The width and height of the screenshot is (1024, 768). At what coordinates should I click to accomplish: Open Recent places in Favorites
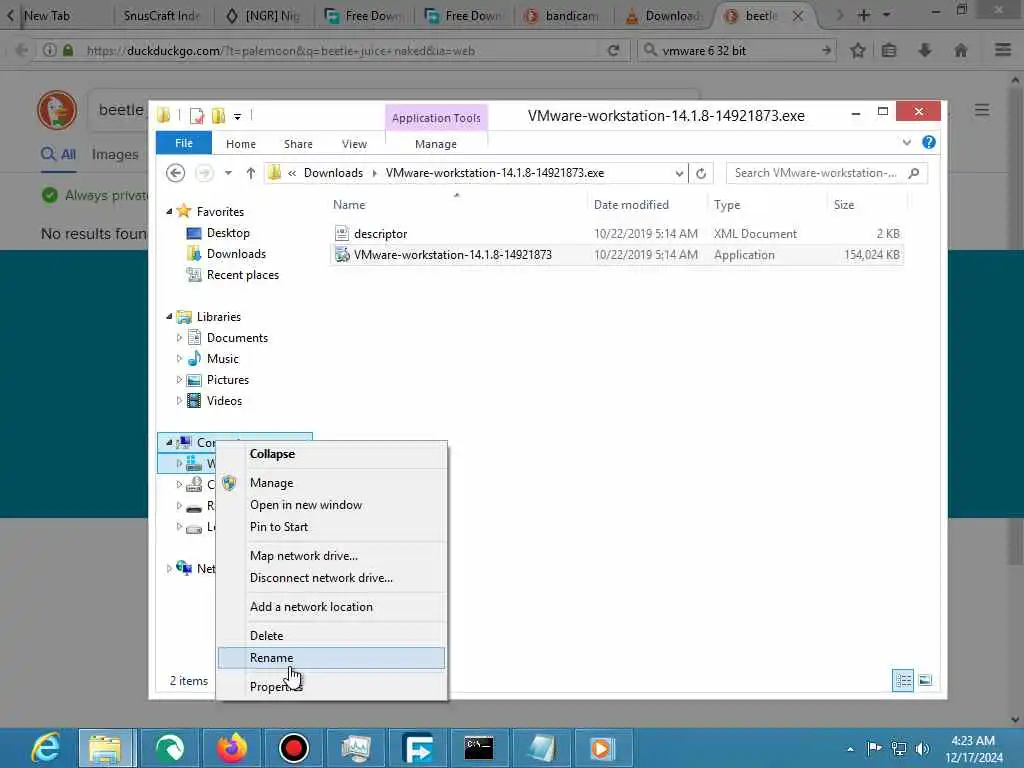pyautogui.click(x=242, y=275)
